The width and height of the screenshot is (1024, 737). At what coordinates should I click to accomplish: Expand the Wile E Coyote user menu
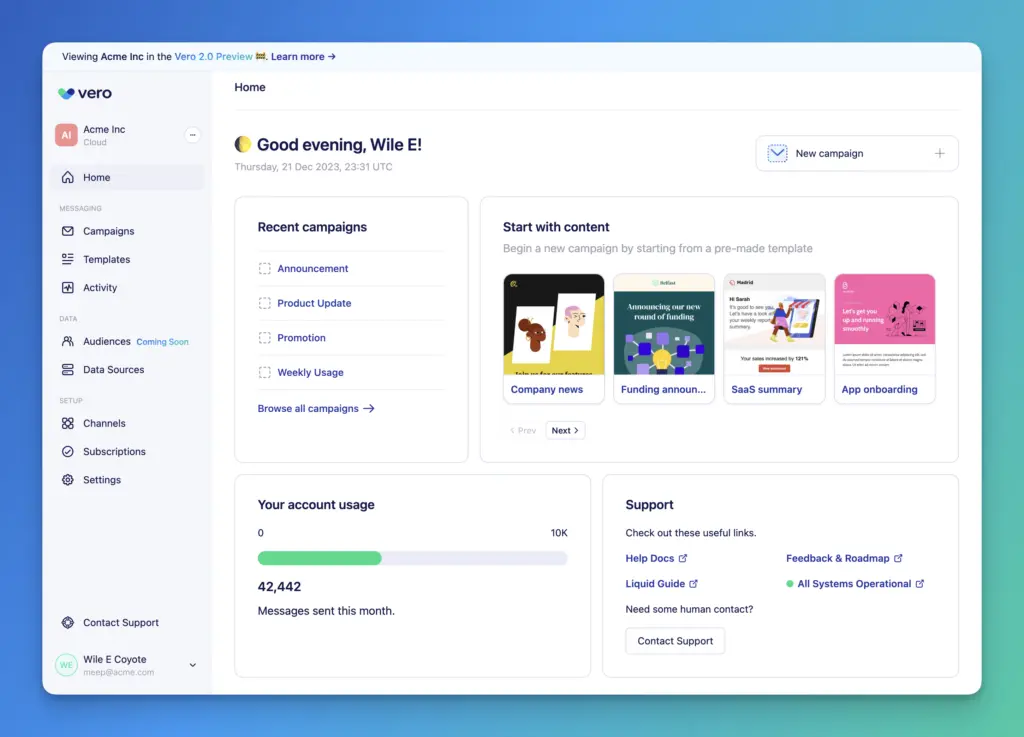tap(193, 665)
